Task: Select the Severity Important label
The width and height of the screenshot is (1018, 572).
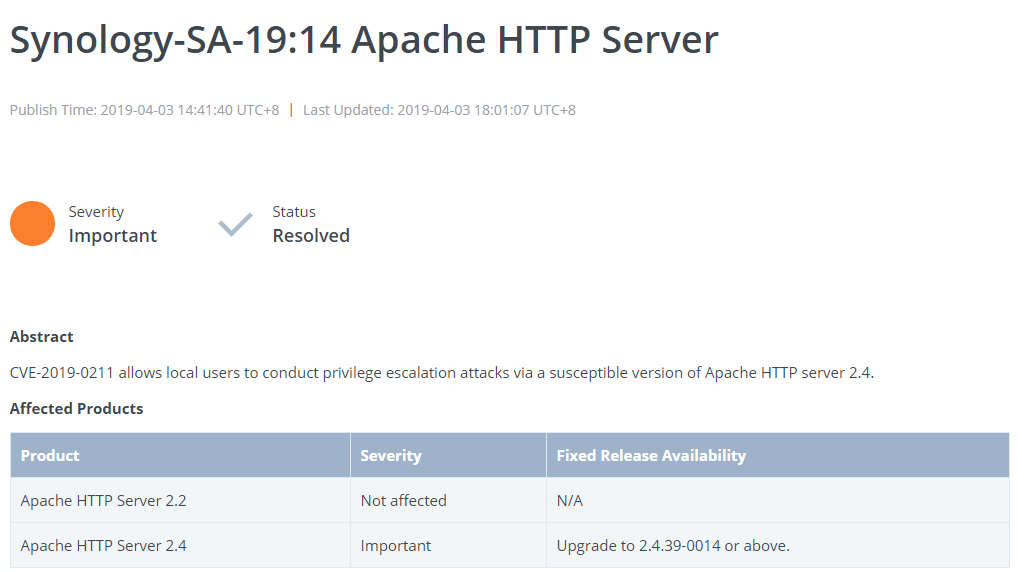Action: 113,225
